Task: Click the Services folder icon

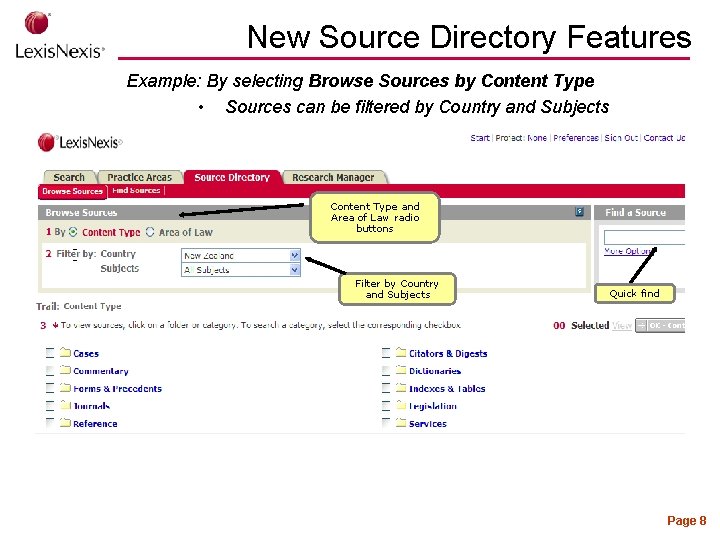Action: pyautogui.click(x=401, y=423)
